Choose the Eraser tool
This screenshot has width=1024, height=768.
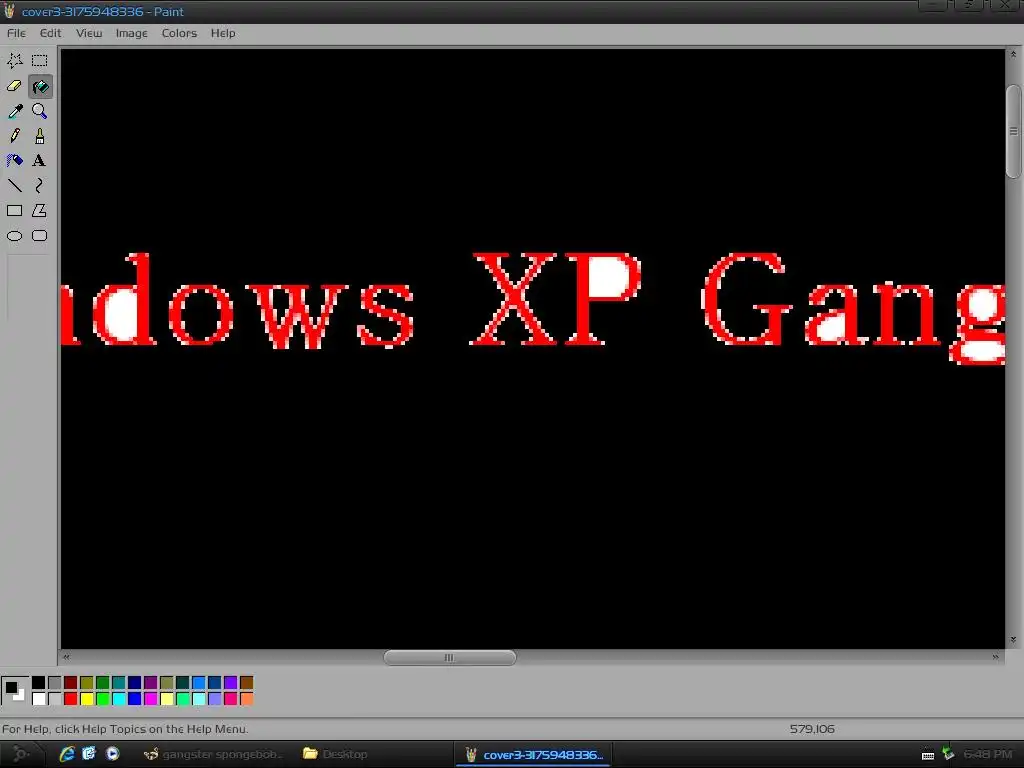coord(14,86)
